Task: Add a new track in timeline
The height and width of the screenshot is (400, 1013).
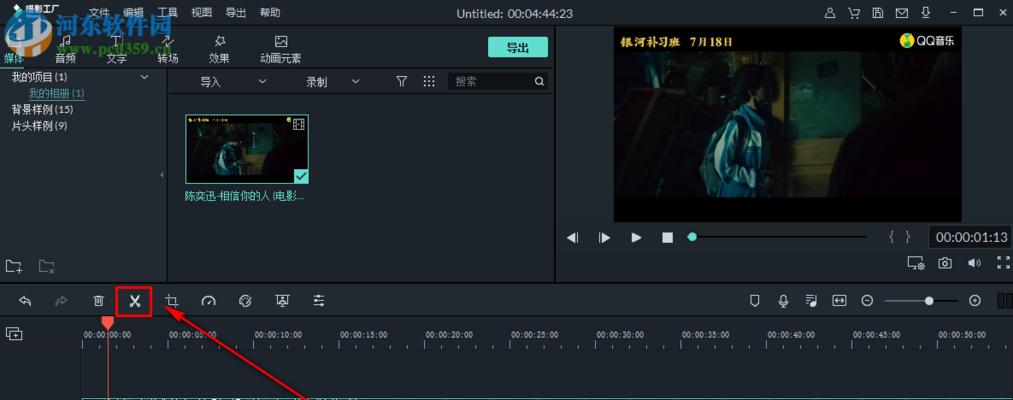Action: pyautogui.click(x=14, y=334)
